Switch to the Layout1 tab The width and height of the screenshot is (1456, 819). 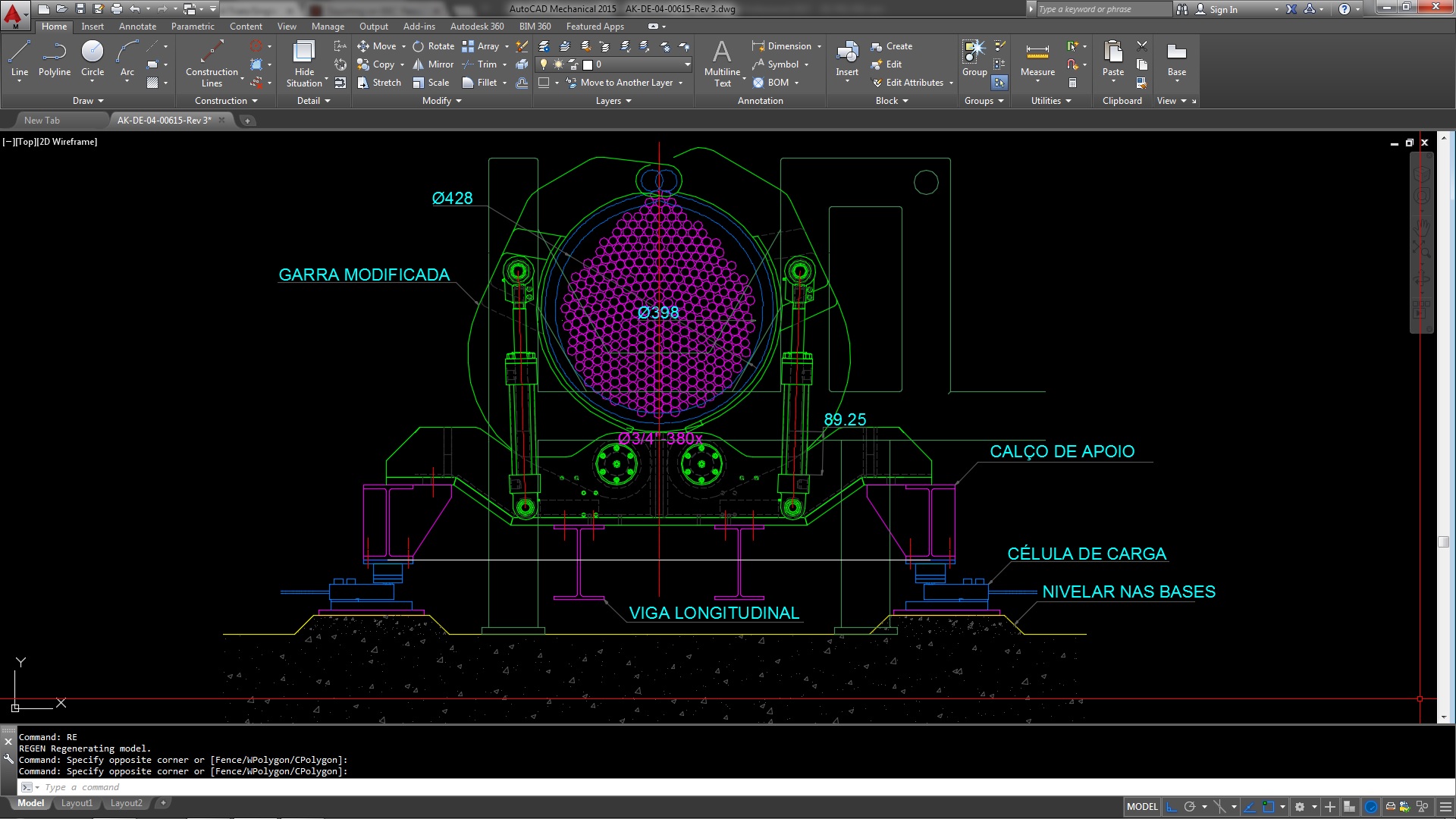[x=77, y=803]
